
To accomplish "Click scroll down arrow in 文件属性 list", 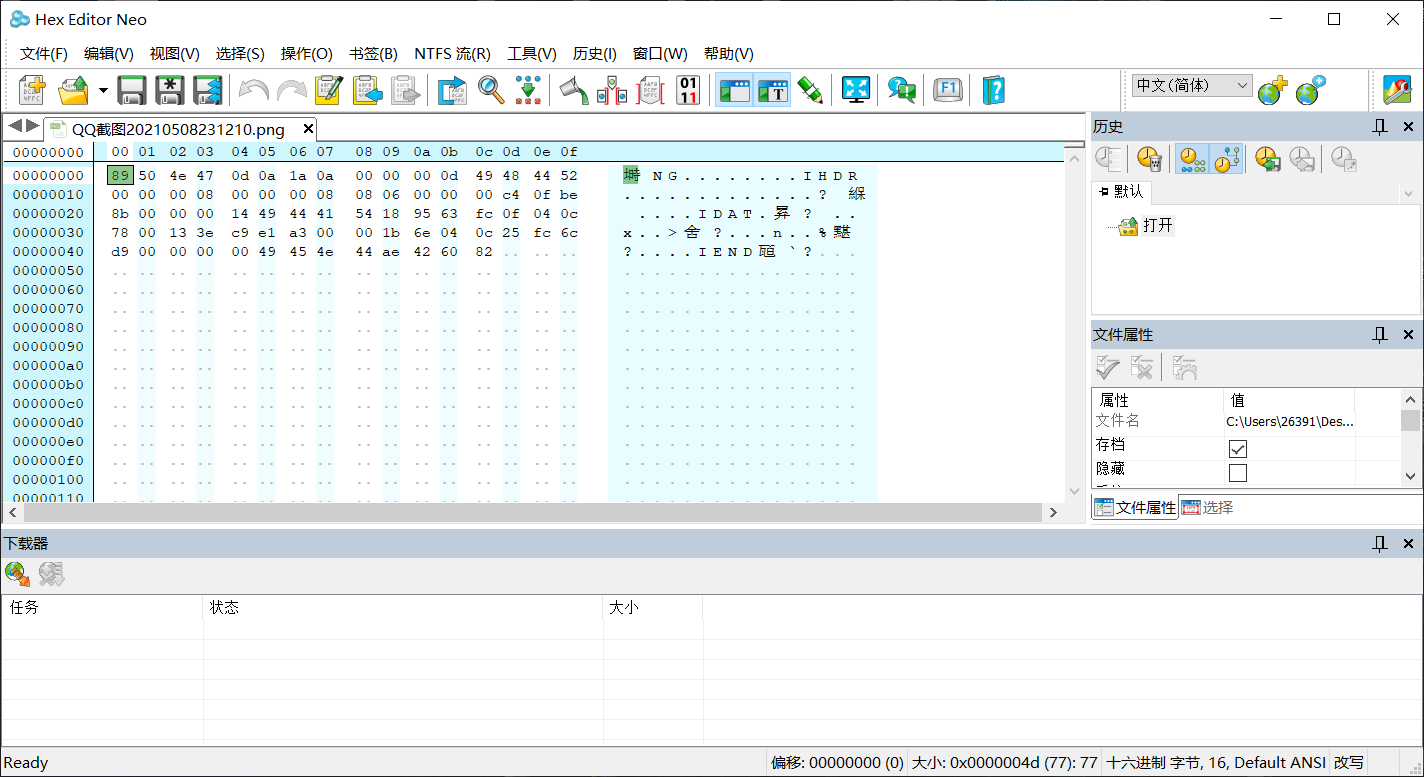I will pos(1410,477).
